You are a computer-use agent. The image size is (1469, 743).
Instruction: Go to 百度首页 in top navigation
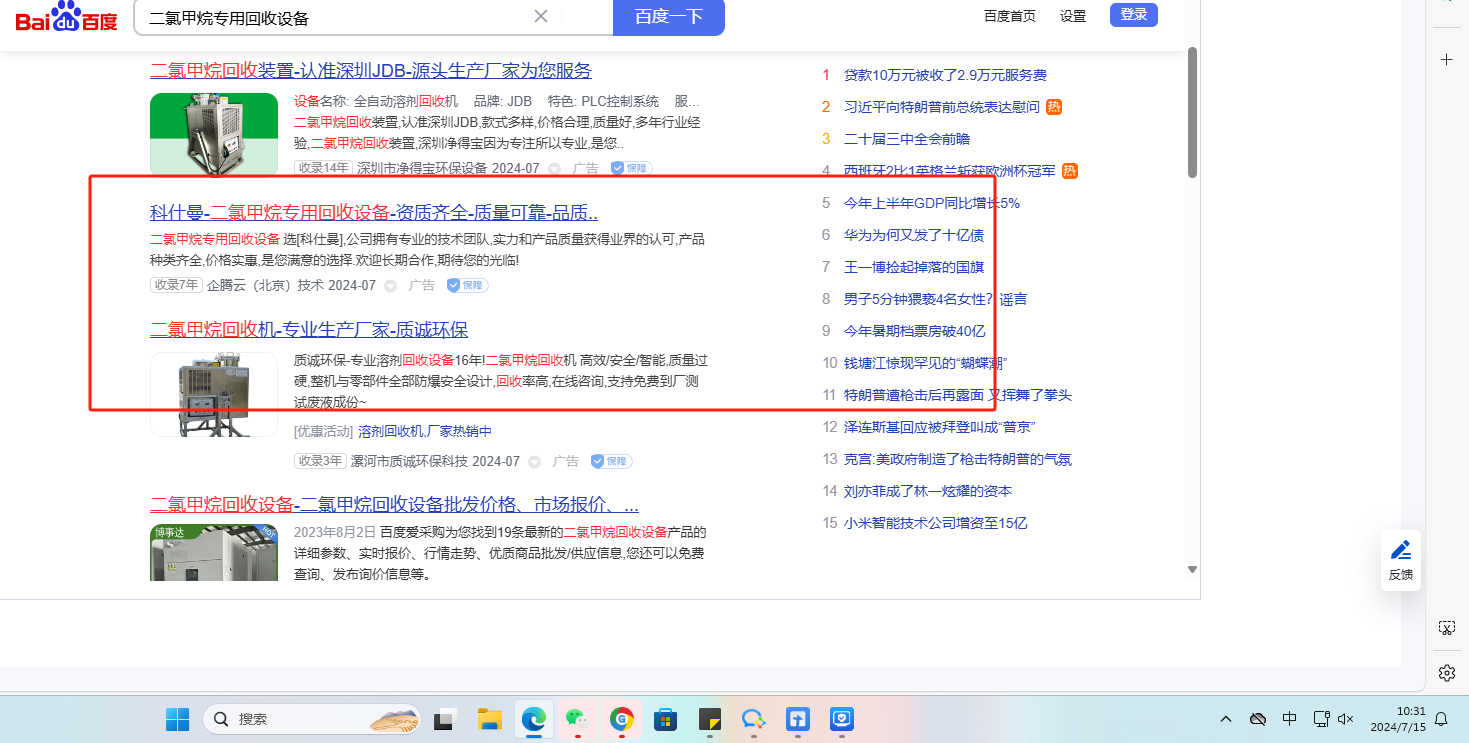pyautogui.click(x=1009, y=16)
